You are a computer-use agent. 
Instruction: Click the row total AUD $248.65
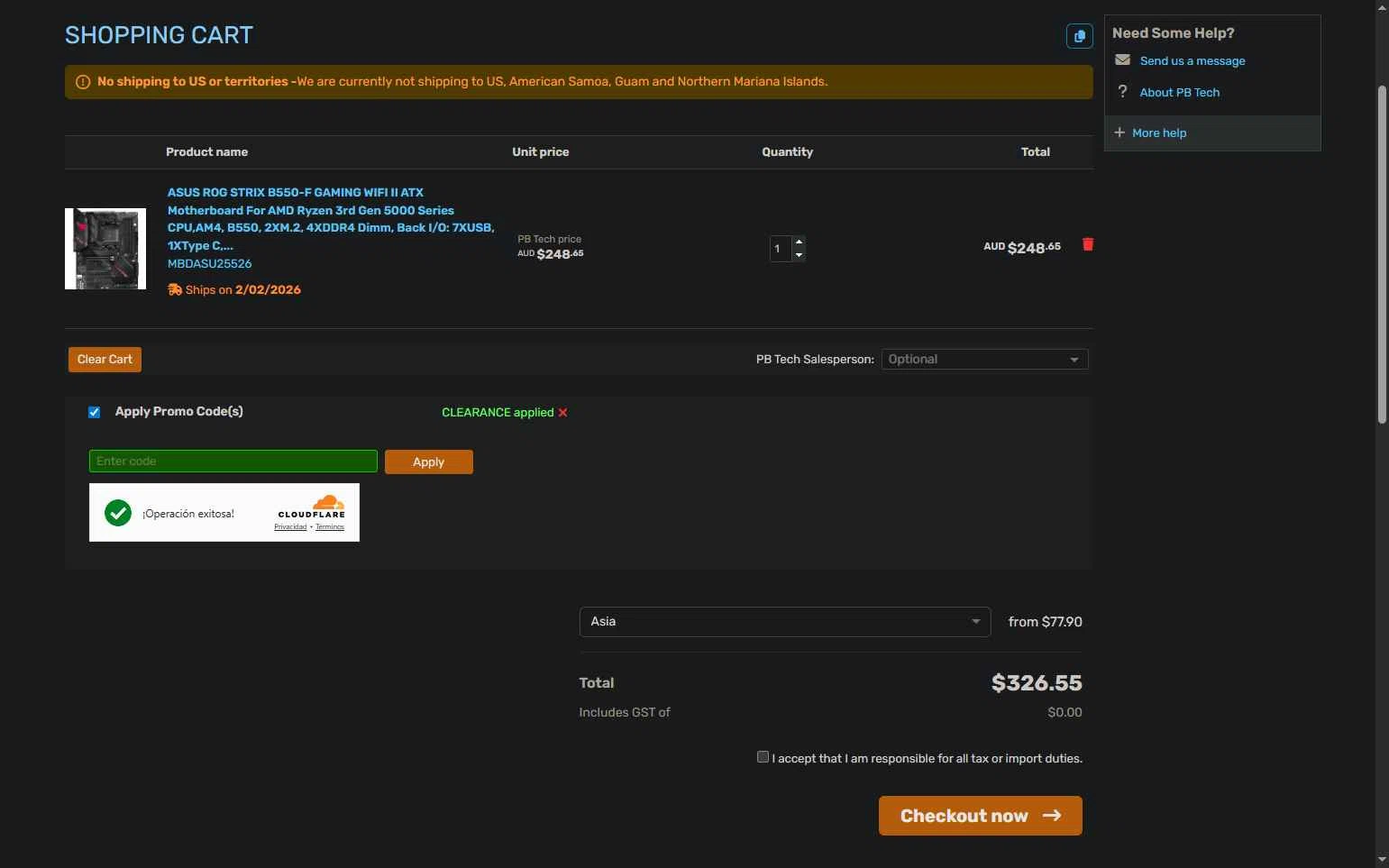[x=1022, y=247]
